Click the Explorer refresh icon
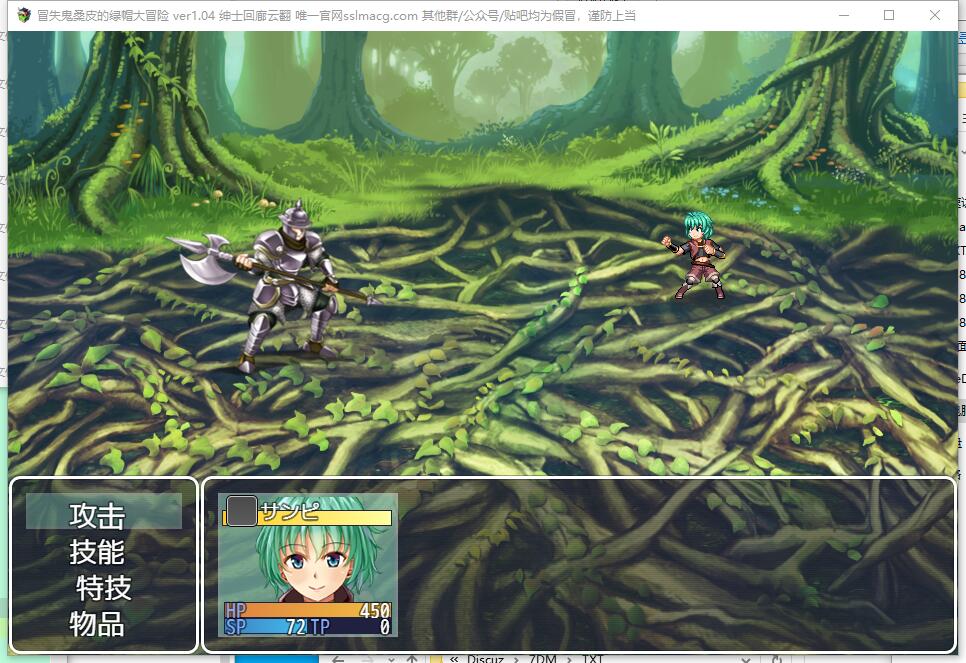Image resolution: width=966 pixels, height=663 pixels. click(x=777, y=659)
